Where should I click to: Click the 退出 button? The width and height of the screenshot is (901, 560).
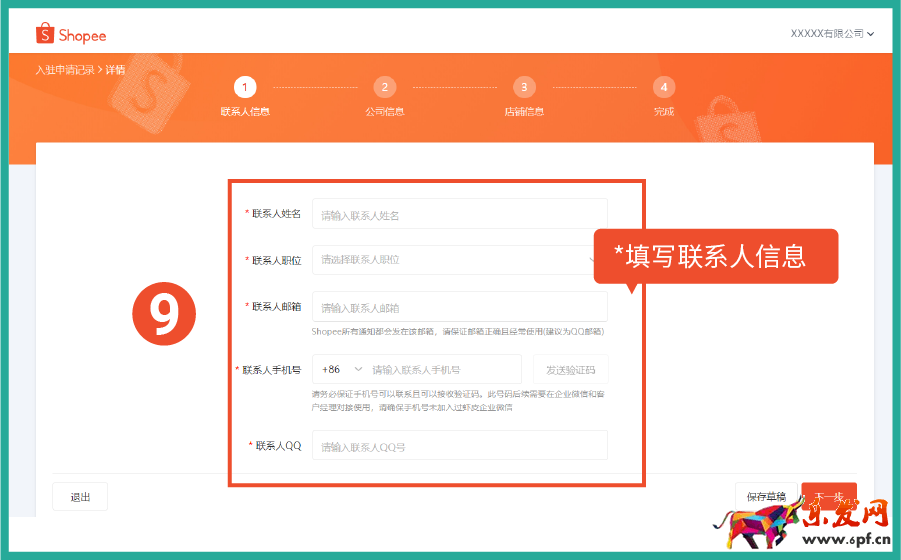coord(80,497)
